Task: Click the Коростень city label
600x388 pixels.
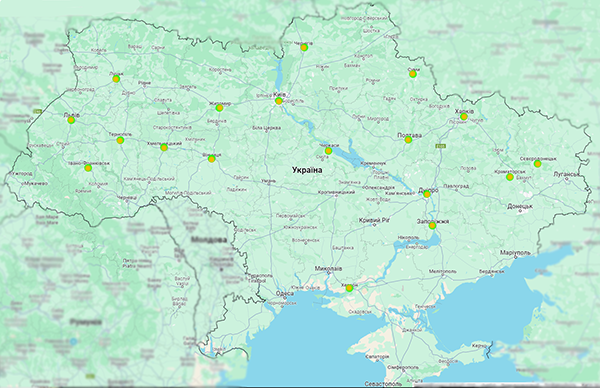Action: [x=220, y=70]
